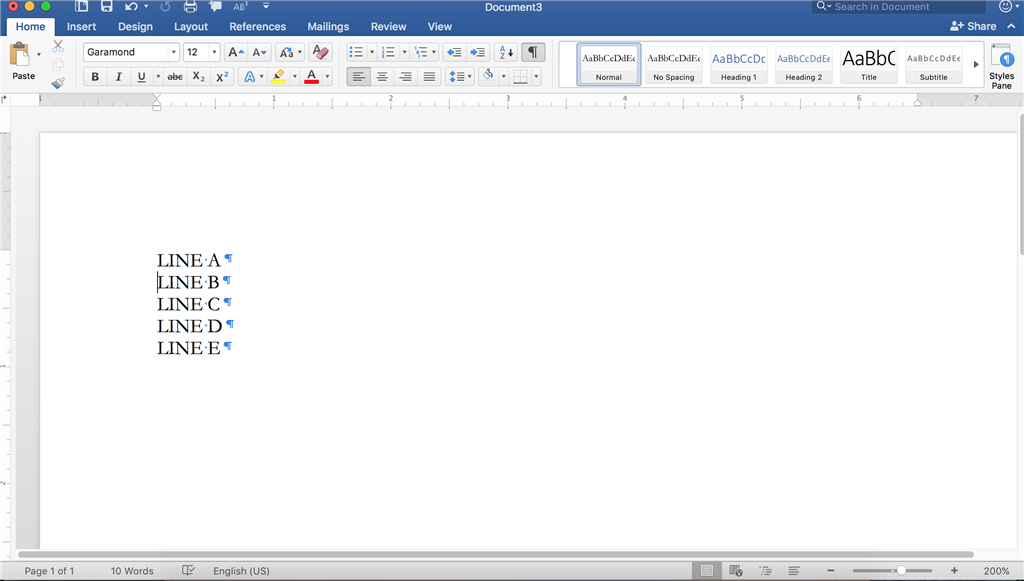Click the Print icon in title bar
This screenshot has width=1024, height=581.
(190, 7)
